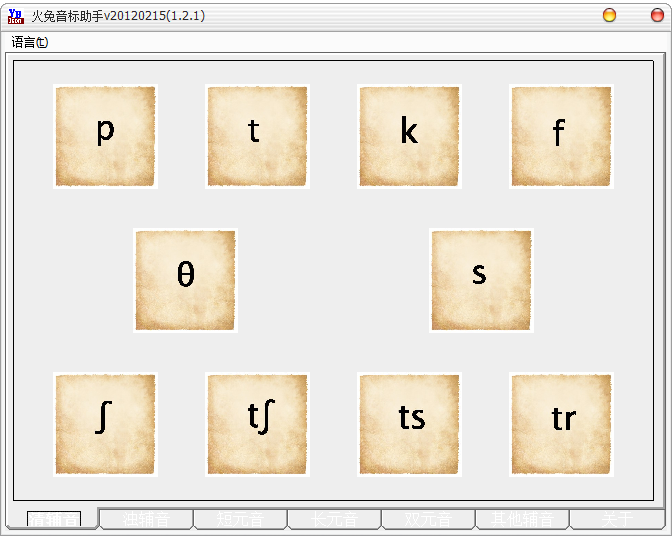Viewport: 672px width, 536px height.
Task: Select the 'ʃ' phonetic symbol card
Action: pos(105,424)
